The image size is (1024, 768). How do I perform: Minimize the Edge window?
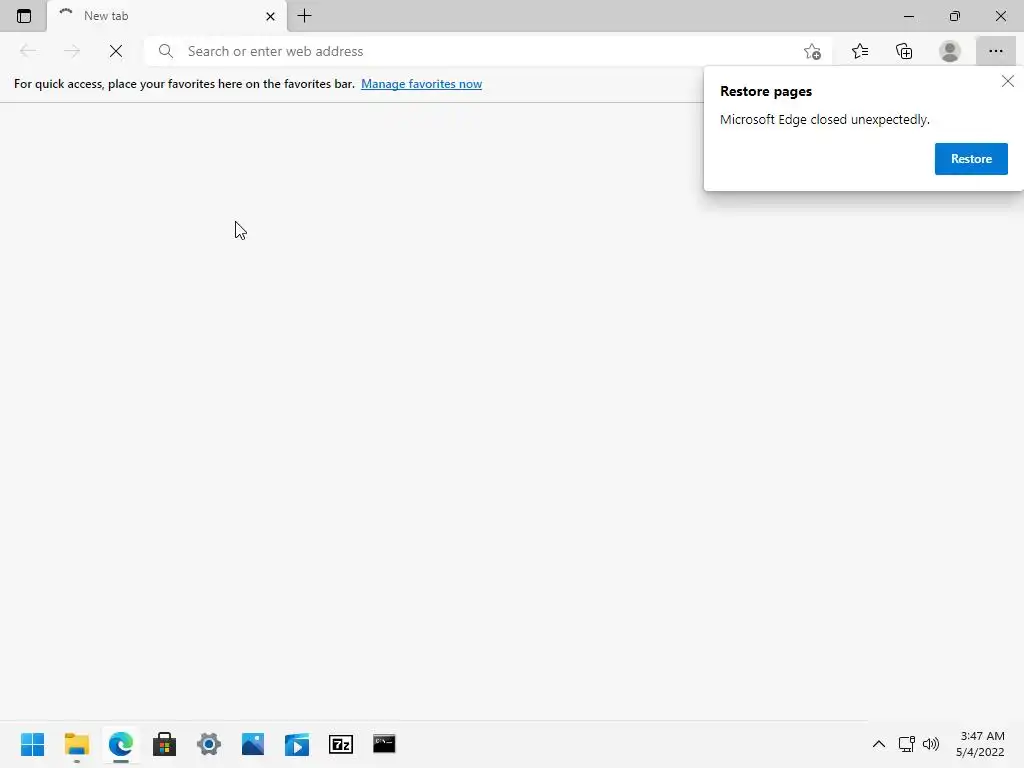908,16
